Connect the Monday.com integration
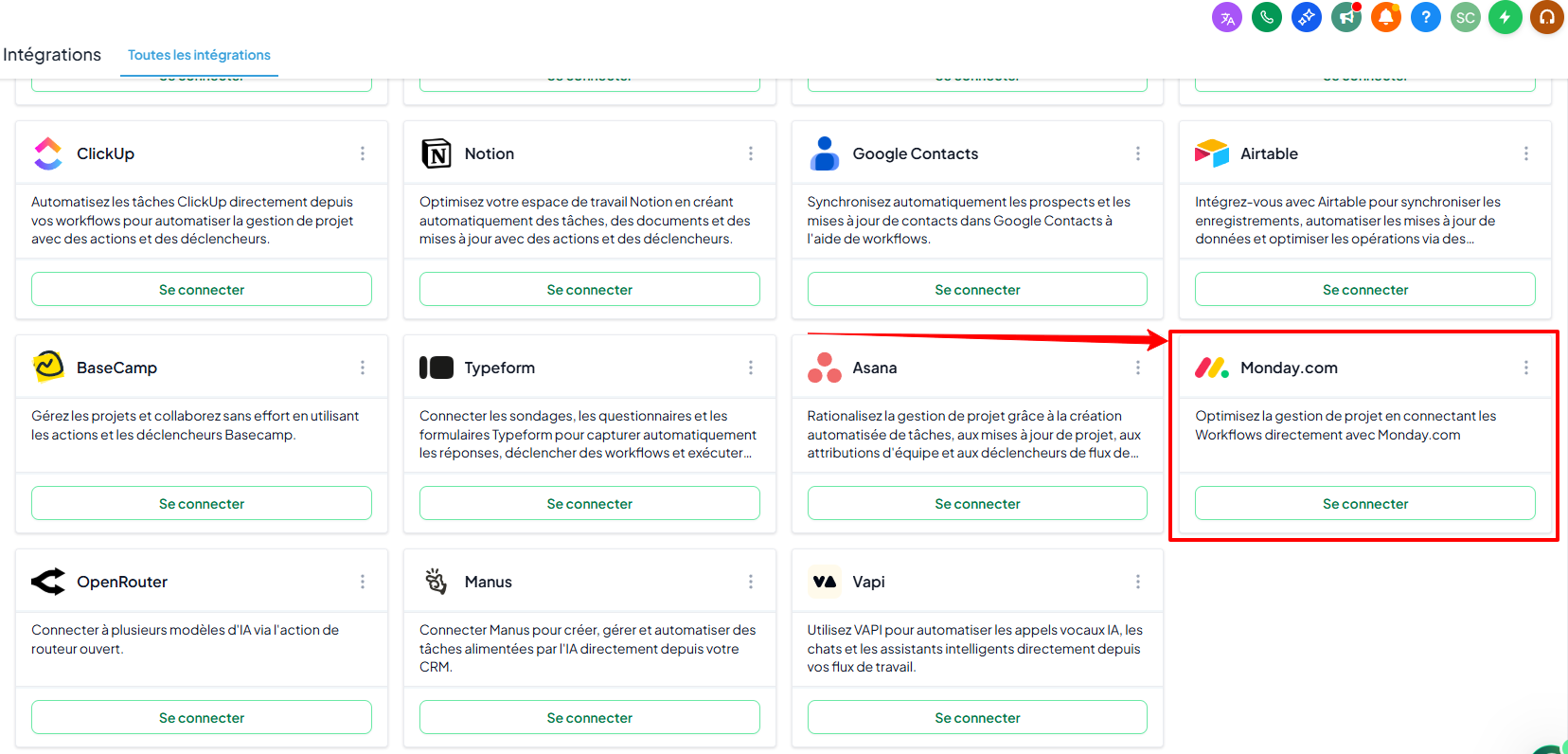The image size is (1568, 754). click(1365, 503)
